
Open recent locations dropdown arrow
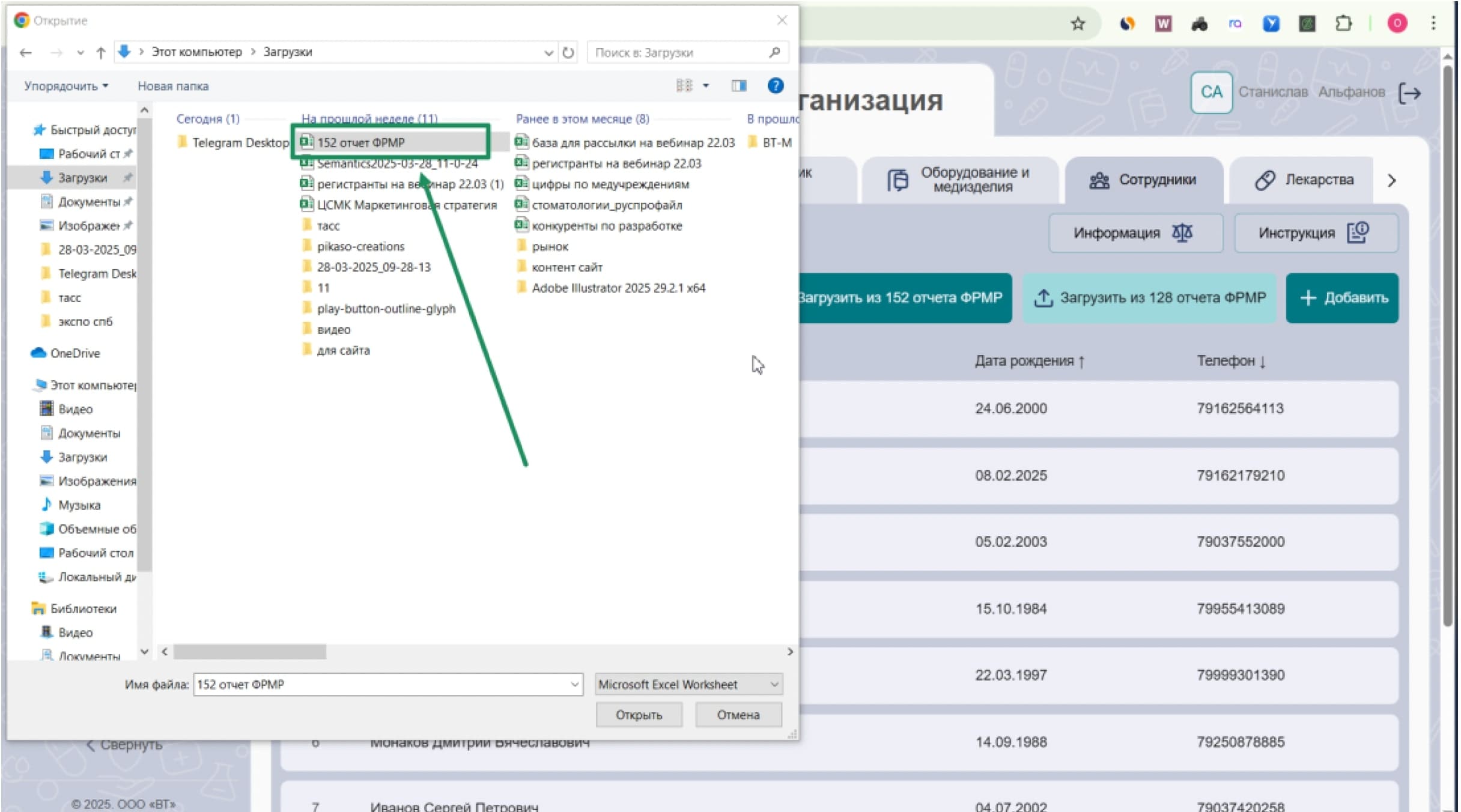pos(80,53)
